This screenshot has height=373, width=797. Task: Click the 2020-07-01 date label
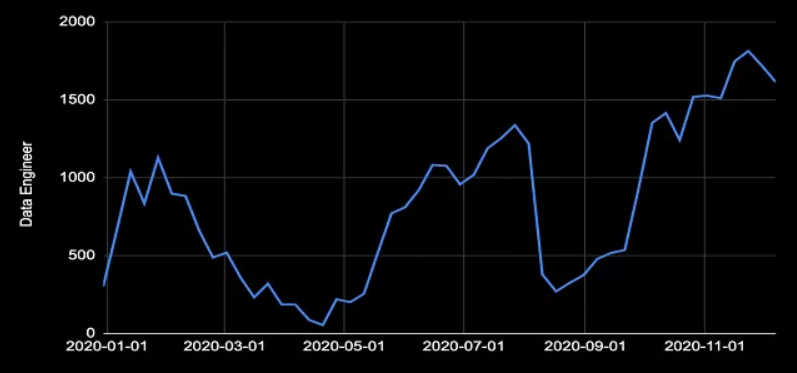point(463,347)
